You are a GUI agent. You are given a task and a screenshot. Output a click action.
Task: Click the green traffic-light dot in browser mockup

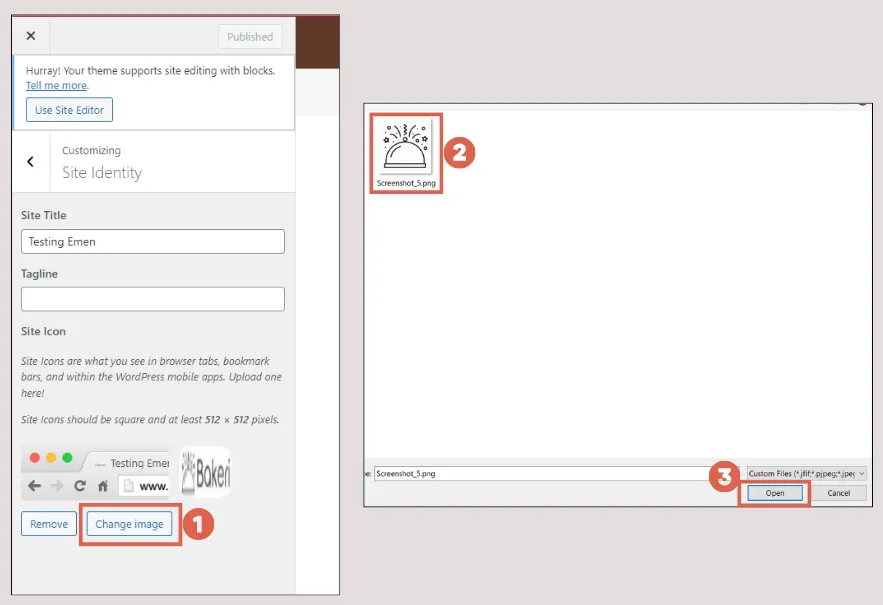[x=67, y=459]
